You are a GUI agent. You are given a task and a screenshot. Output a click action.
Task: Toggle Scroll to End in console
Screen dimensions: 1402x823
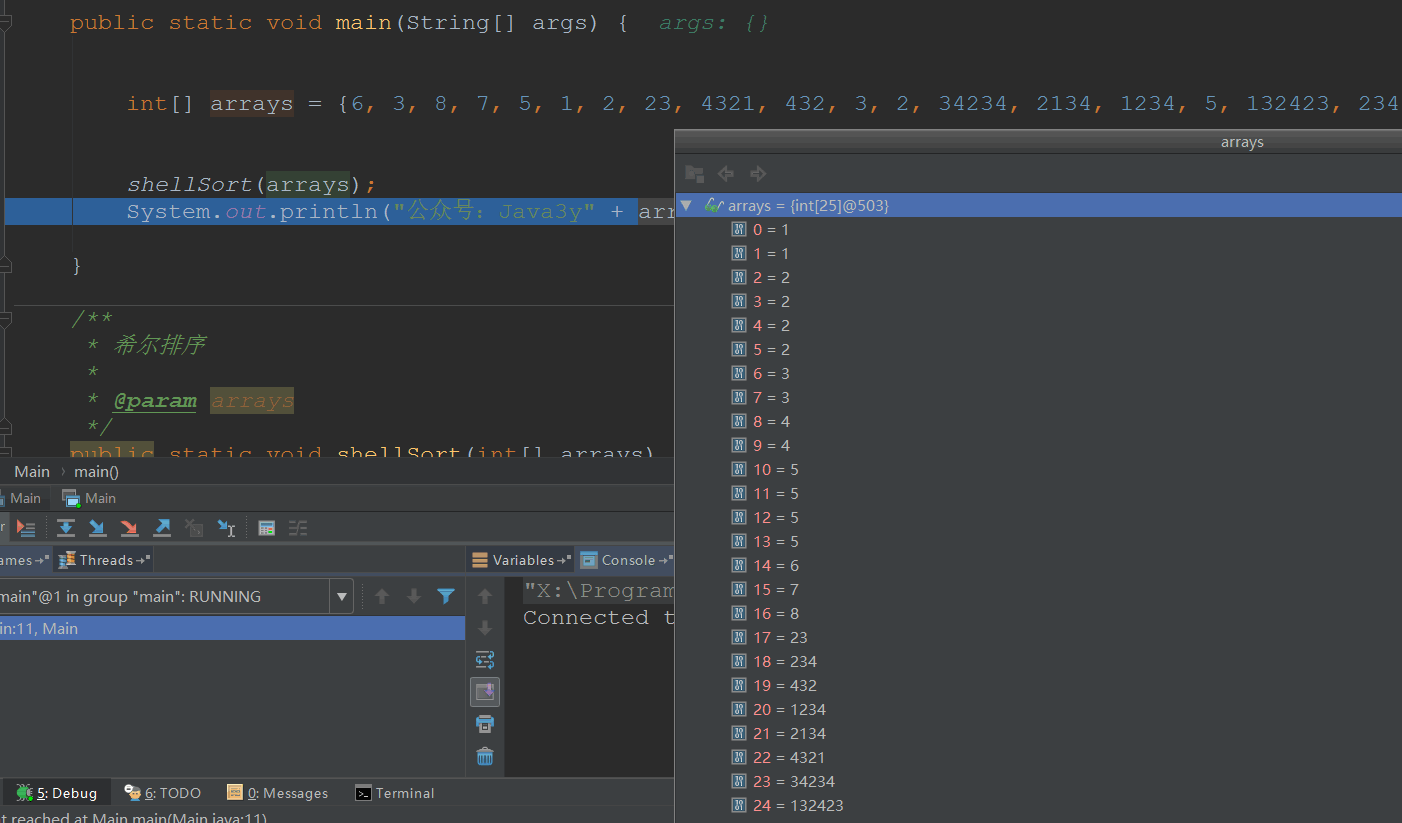coord(485,692)
